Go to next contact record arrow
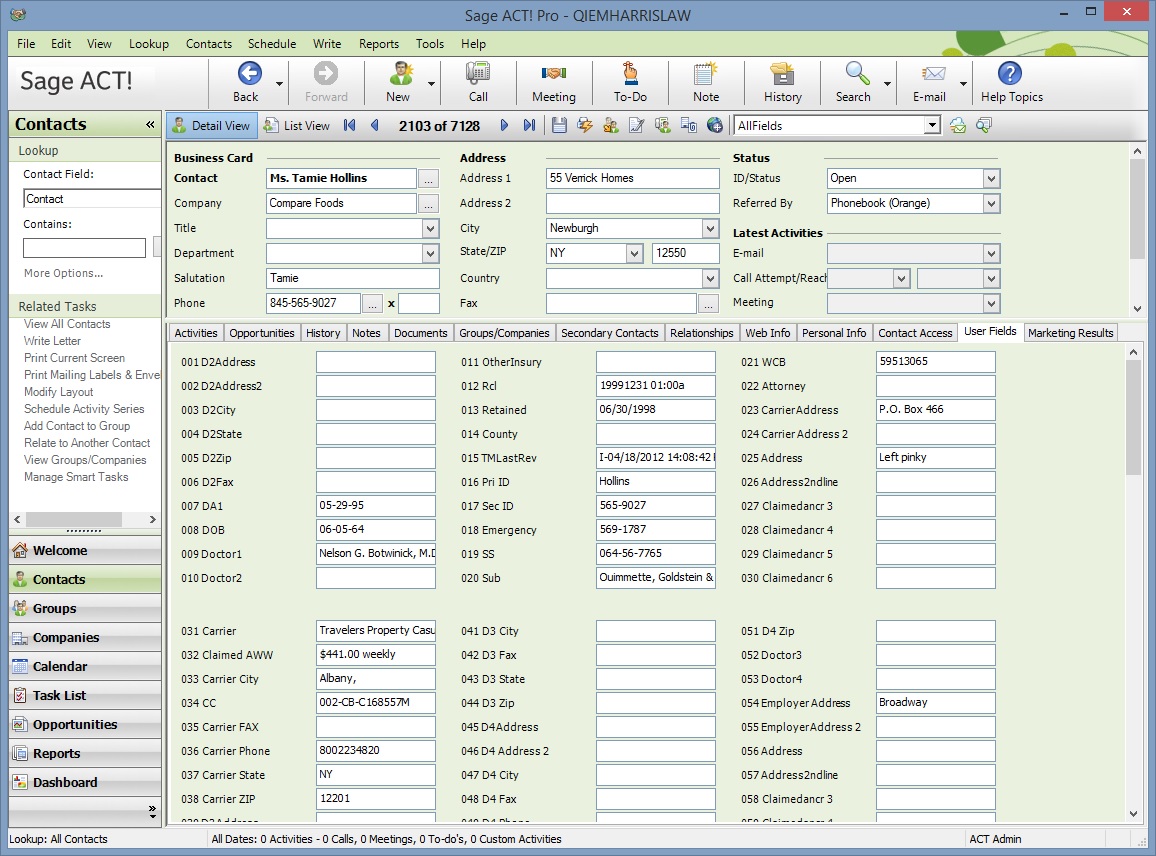 504,125
